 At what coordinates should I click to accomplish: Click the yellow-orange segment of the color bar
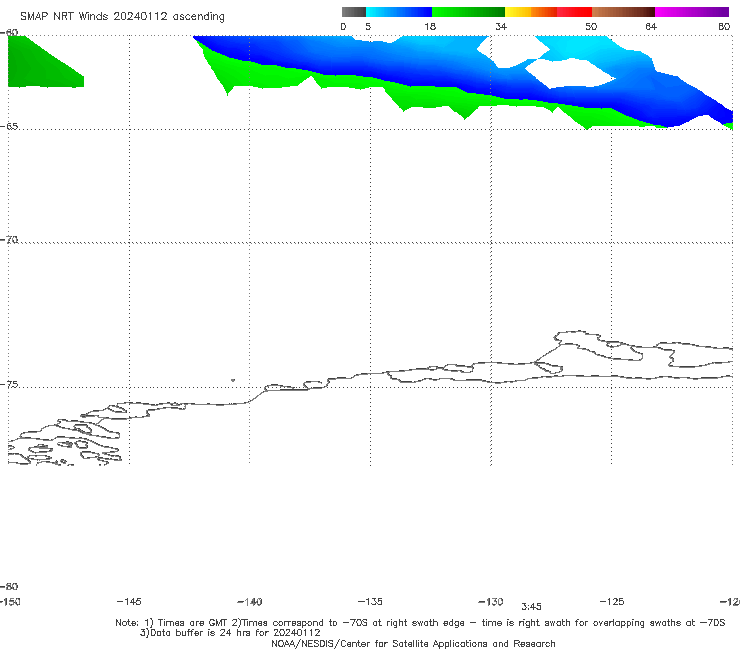coord(530,12)
